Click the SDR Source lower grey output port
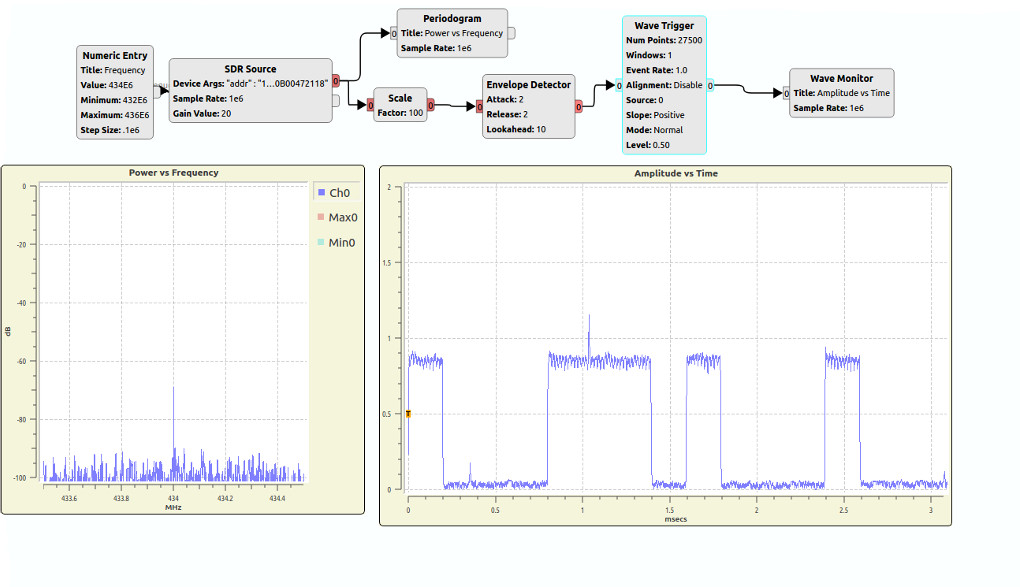This screenshot has height=587, width=1020. pos(336,100)
